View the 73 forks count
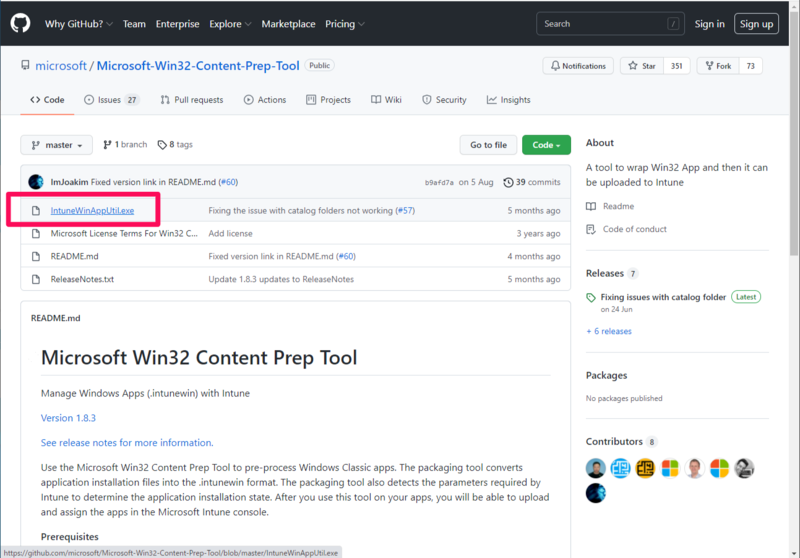The width and height of the screenshot is (800, 558). tap(751, 66)
